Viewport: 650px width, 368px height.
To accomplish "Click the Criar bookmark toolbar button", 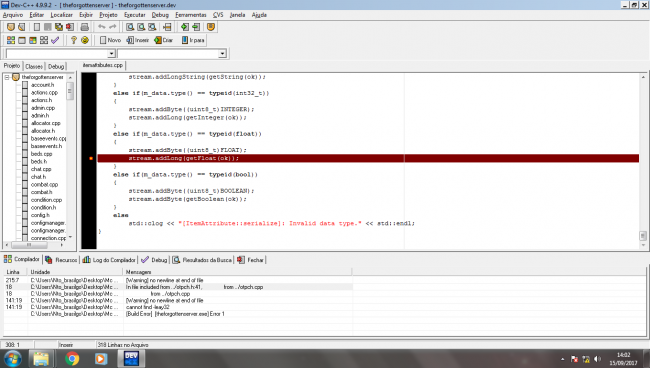I will [163, 40].
